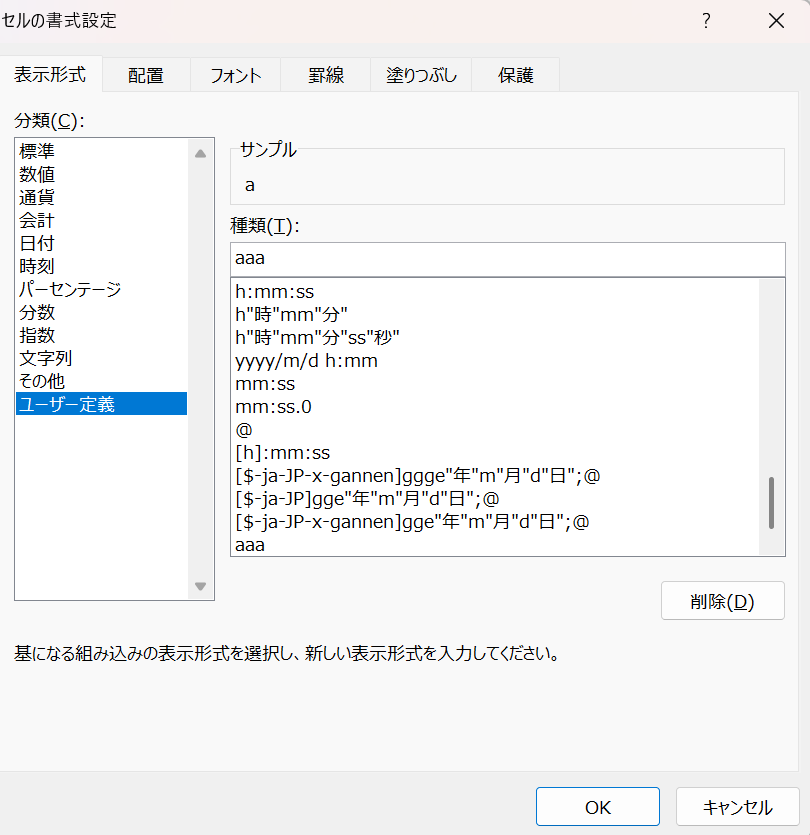Pick 日付 from the category list
The image size is (810, 835).
(x=37, y=243)
